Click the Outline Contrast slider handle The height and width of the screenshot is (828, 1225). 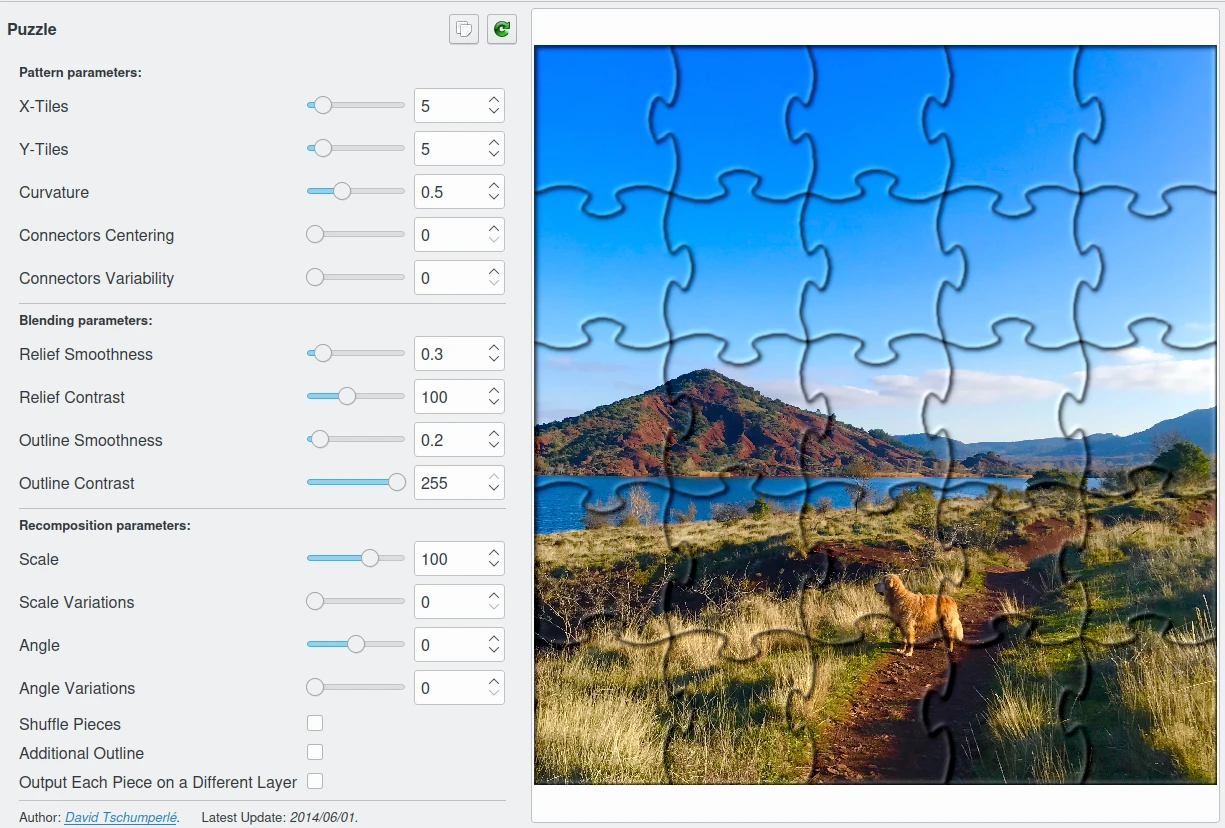click(x=397, y=483)
